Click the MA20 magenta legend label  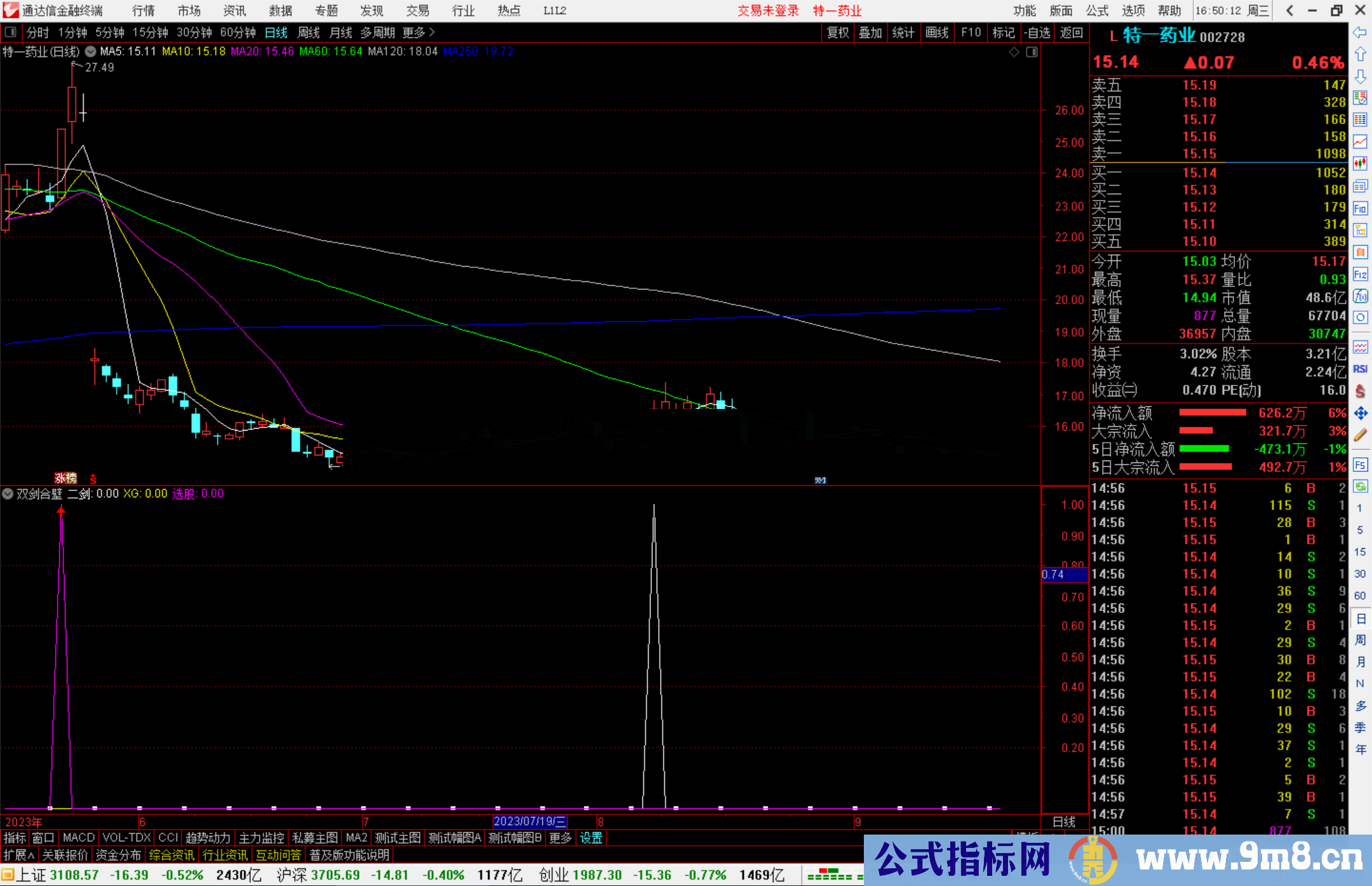click(x=262, y=51)
